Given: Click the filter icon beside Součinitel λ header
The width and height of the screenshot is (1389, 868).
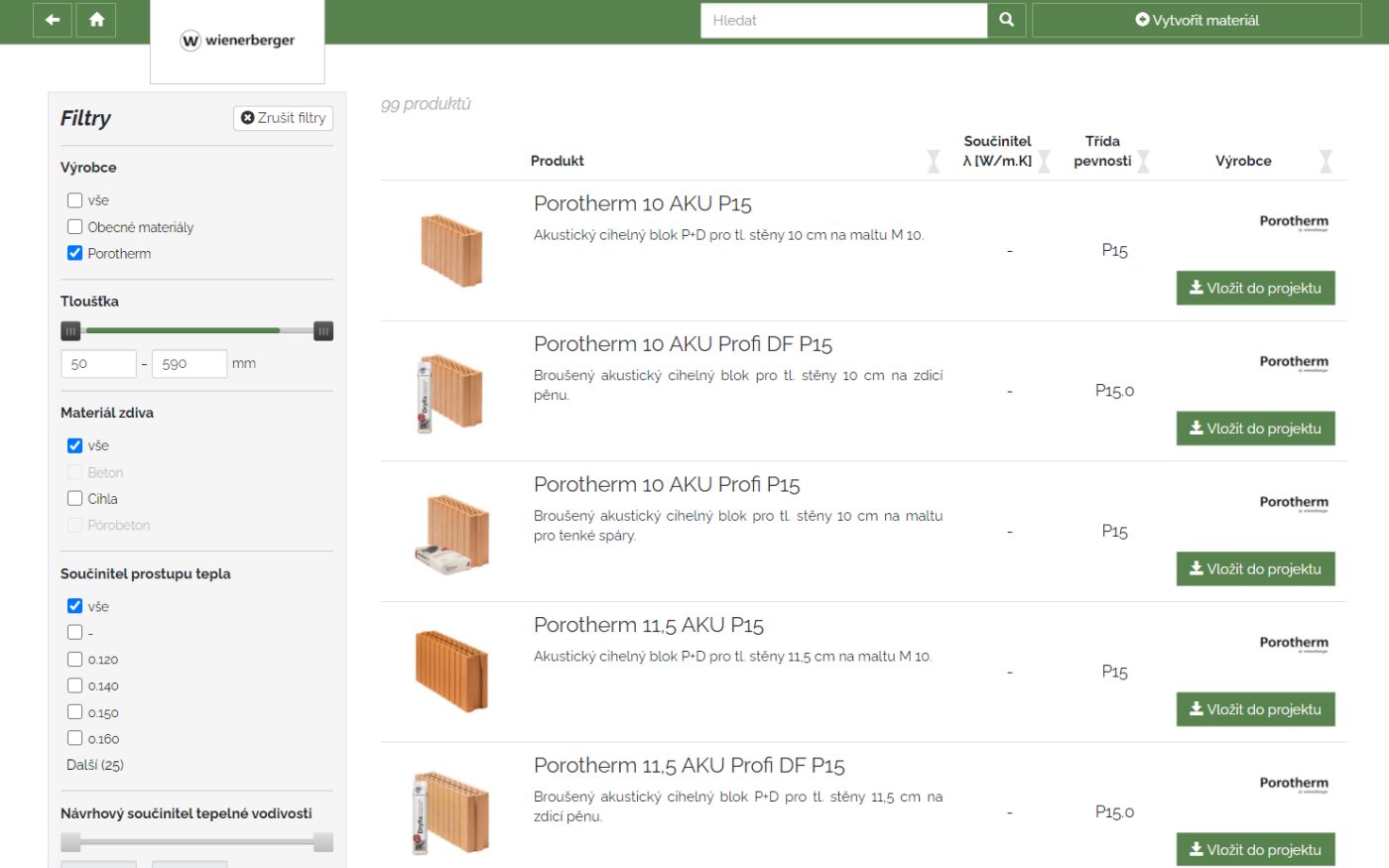Looking at the screenshot, I should pos(1044,160).
